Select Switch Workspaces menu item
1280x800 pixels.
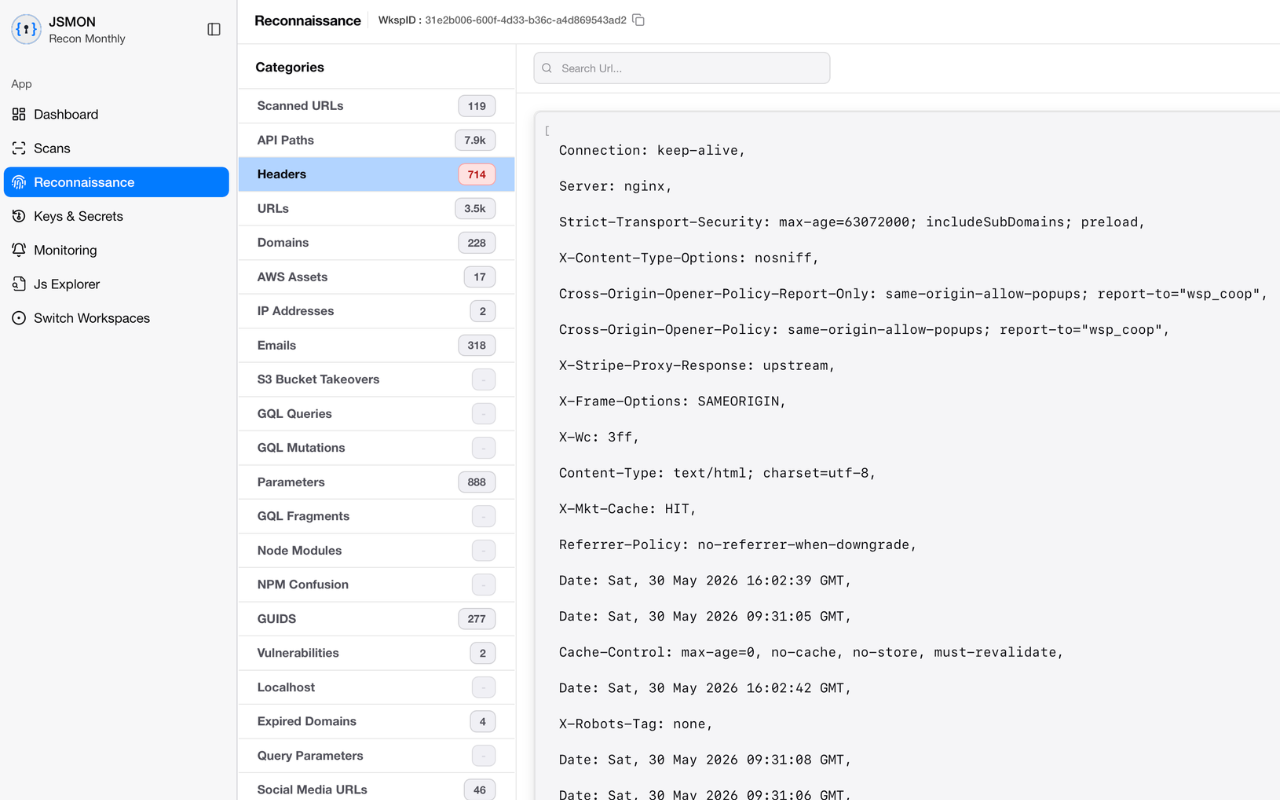(x=116, y=318)
